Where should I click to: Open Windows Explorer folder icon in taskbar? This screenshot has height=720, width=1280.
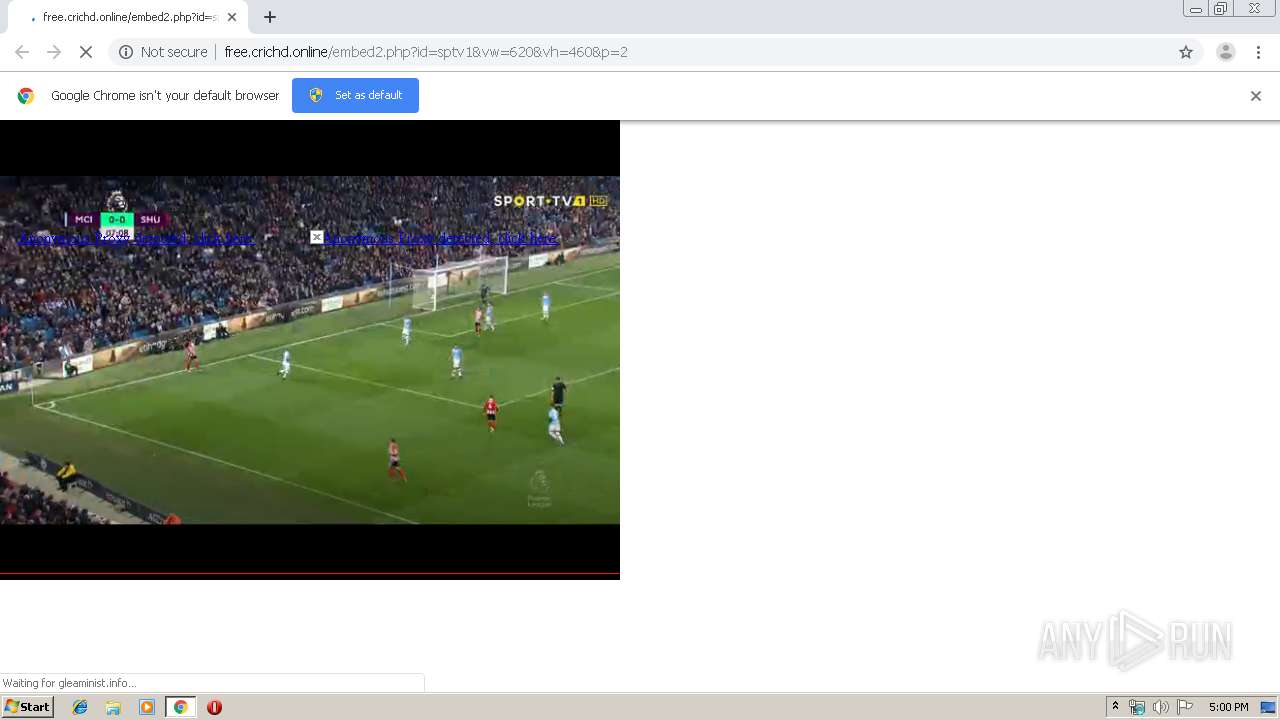(x=113, y=707)
